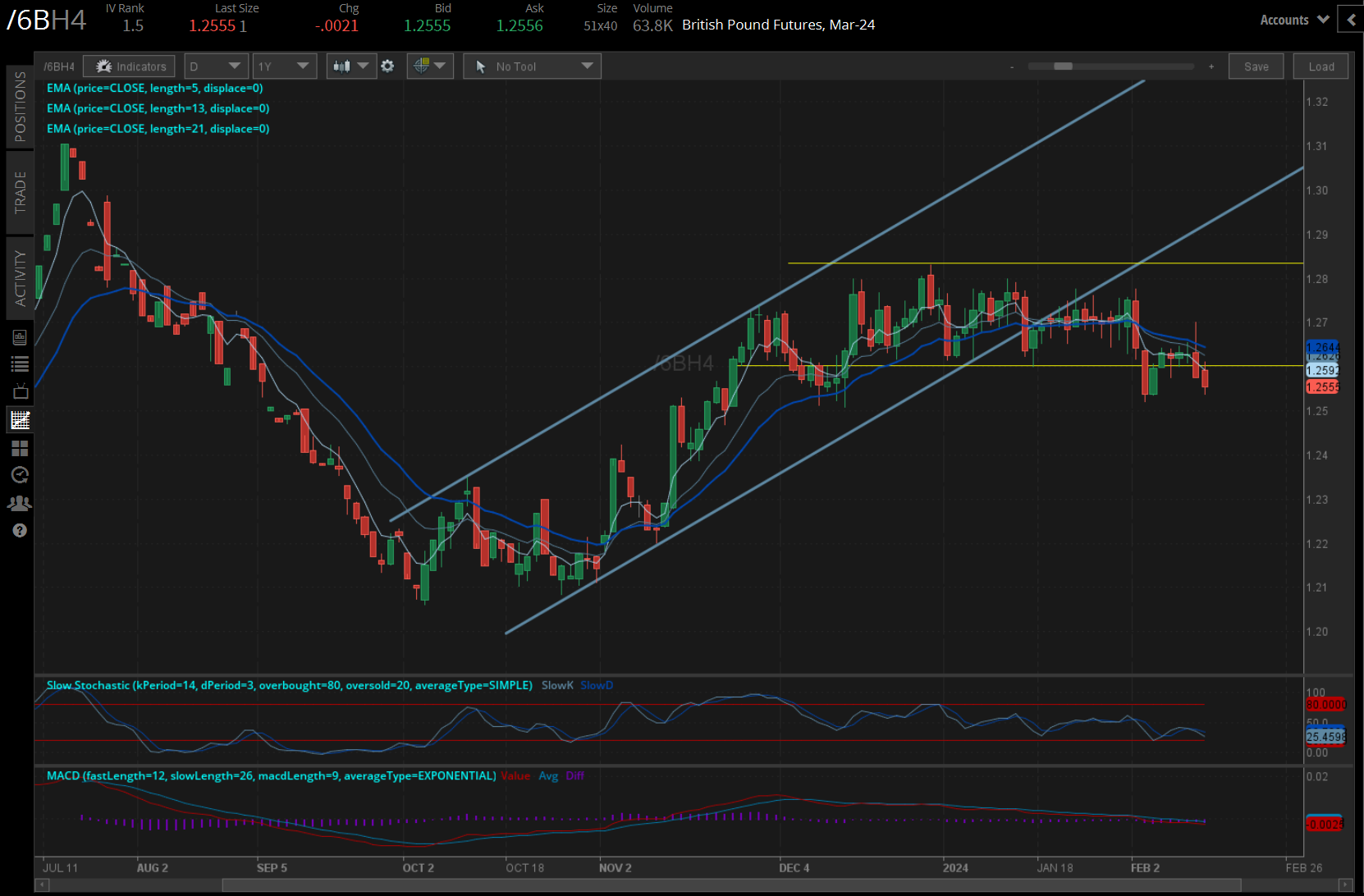Screen dimensions: 1364x896
Task: Expand the candlestick chart type dropdown
Action: [351, 66]
